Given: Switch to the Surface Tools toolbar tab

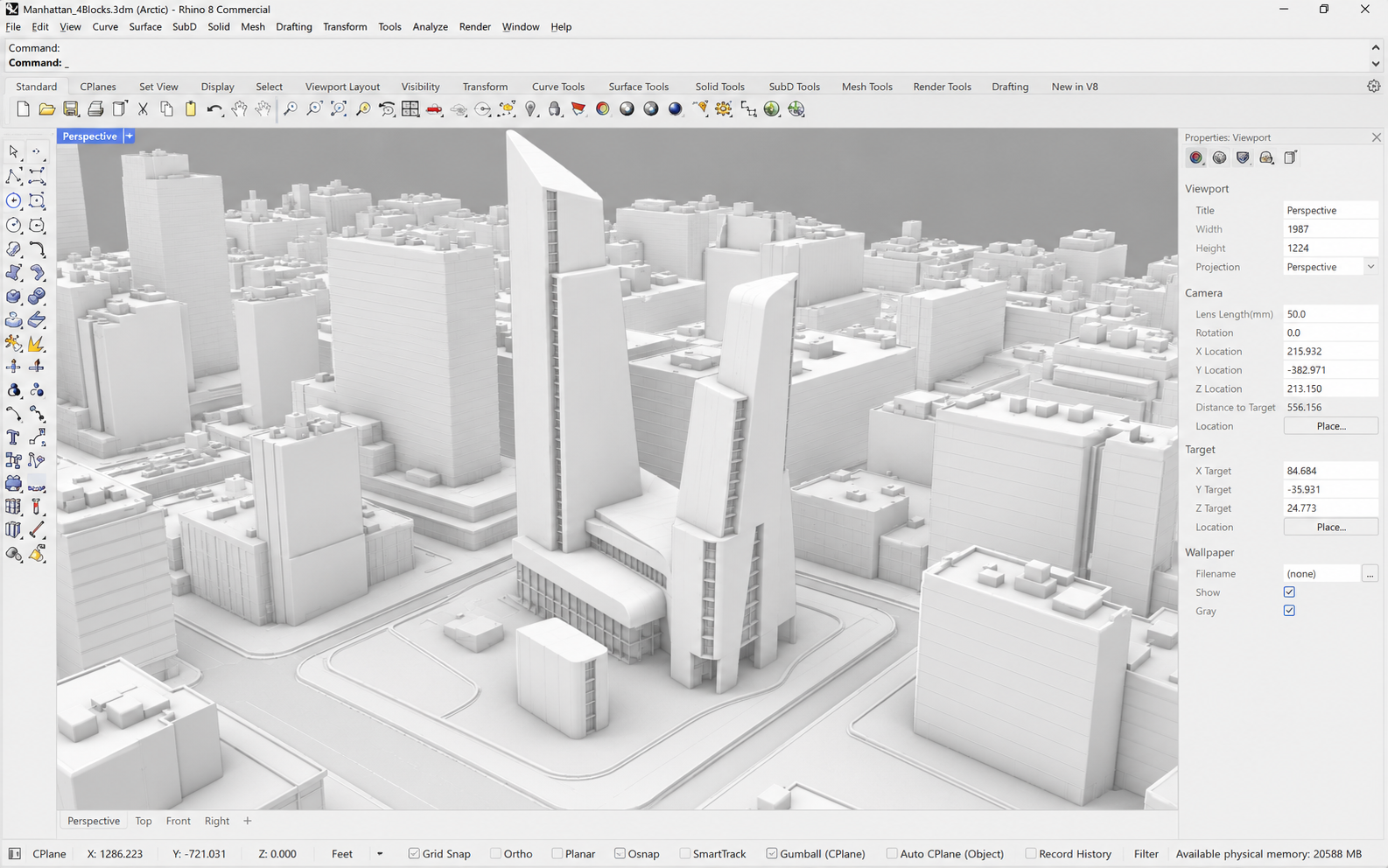Looking at the screenshot, I should pyautogui.click(x=638, y=87).
